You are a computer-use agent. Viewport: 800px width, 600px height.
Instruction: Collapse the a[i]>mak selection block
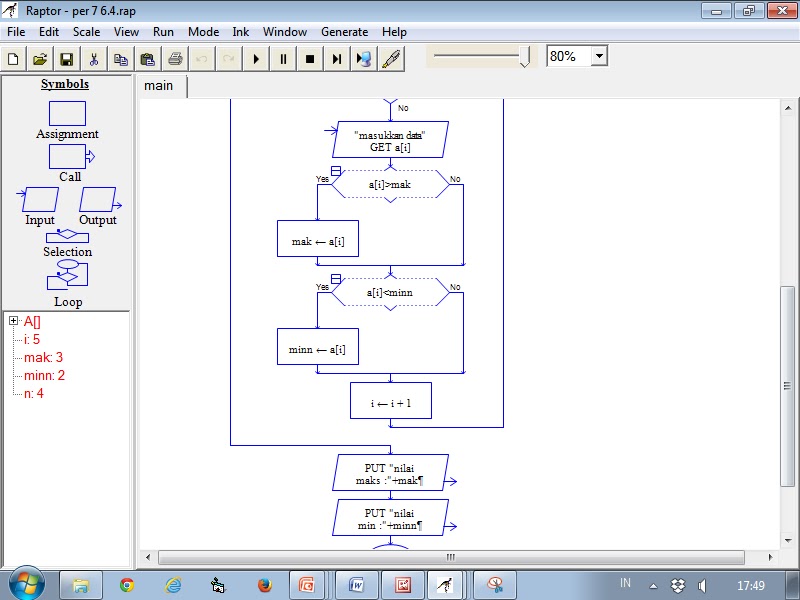336,171
